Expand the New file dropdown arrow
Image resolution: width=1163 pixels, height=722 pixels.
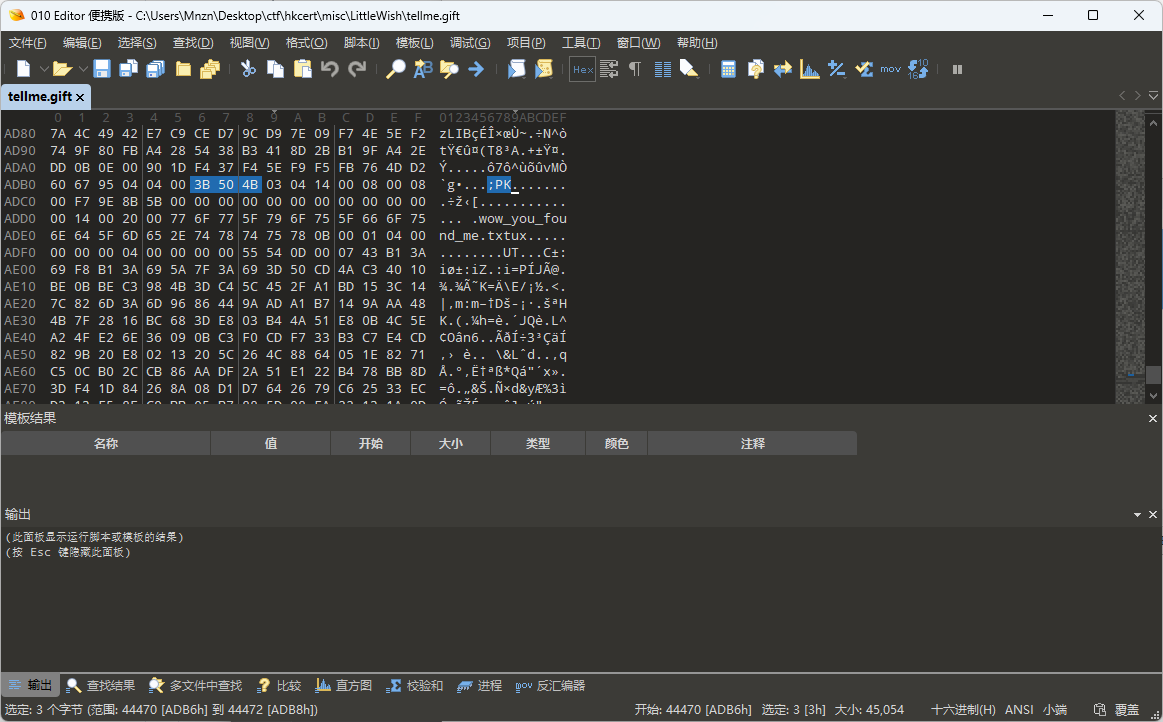(x=43, y=69)
